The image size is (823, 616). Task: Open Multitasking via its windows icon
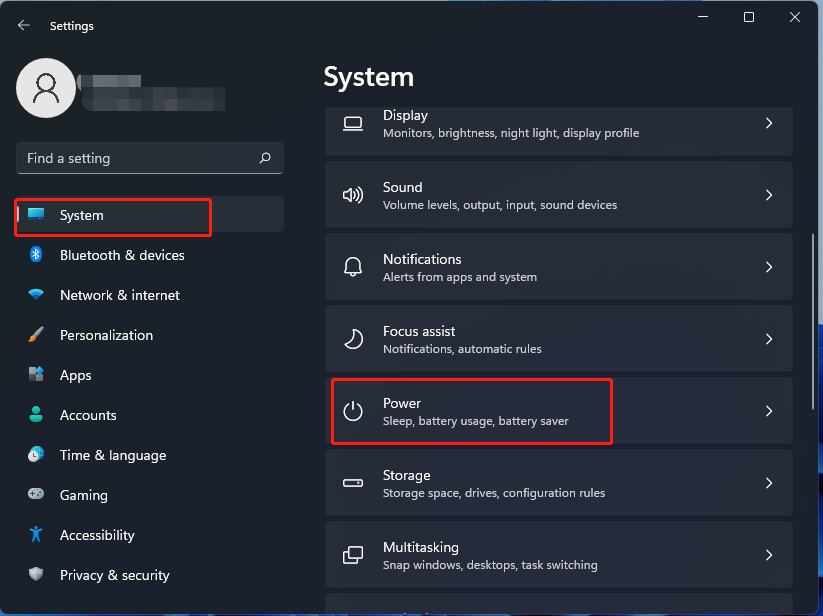[x=353, y=555]
